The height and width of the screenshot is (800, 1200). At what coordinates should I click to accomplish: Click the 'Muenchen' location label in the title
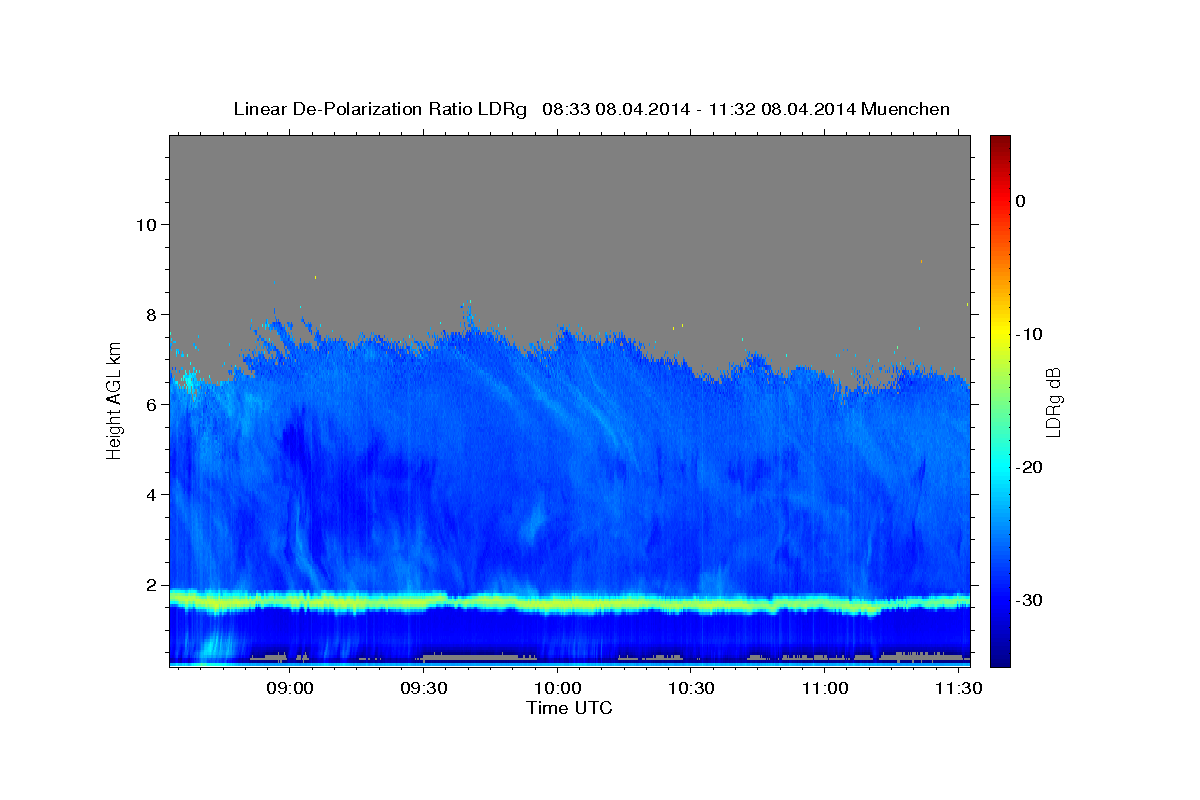coord(905,109)
